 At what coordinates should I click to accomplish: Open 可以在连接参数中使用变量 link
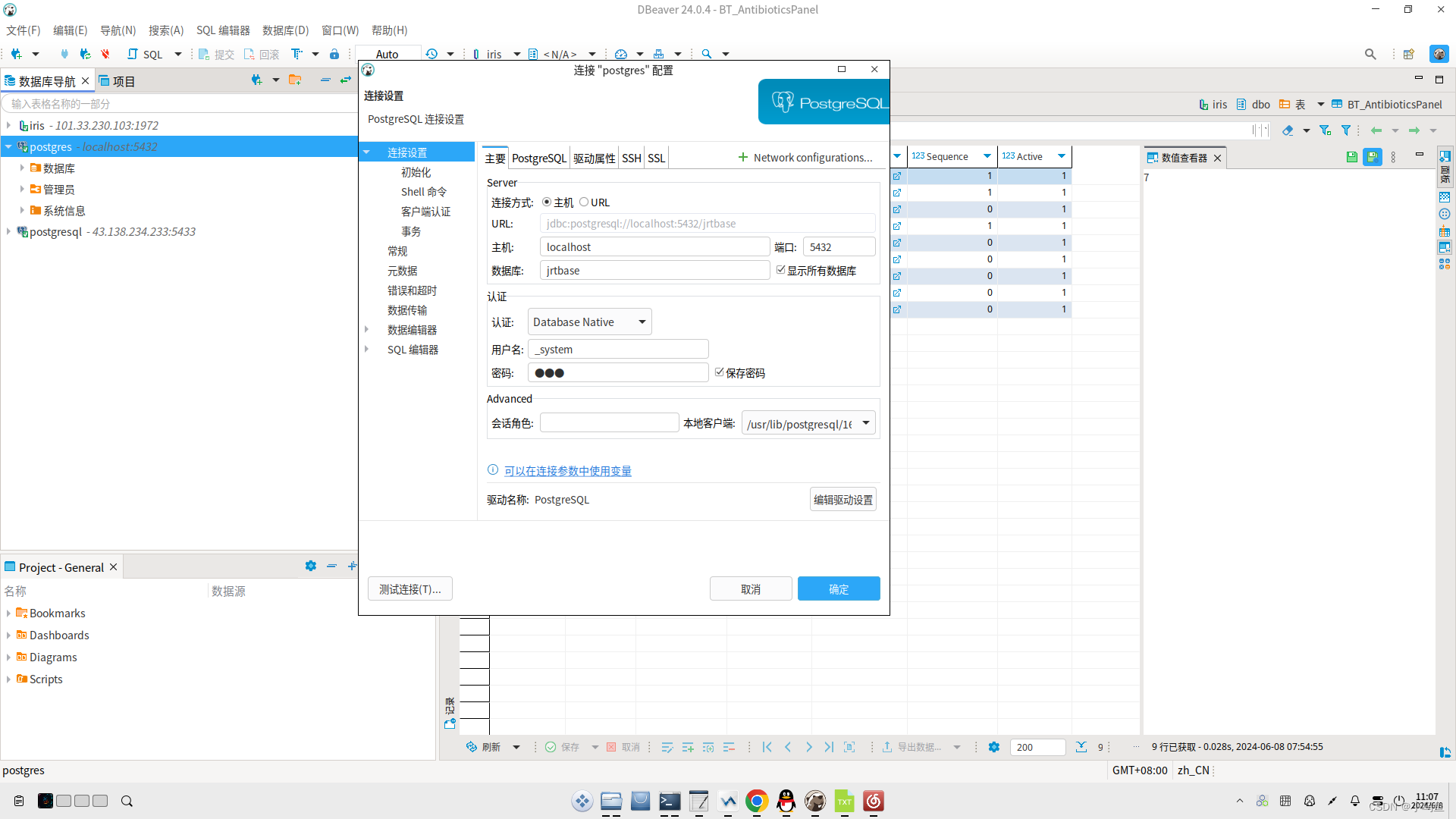pyautogui.click(x=568, y=471)
